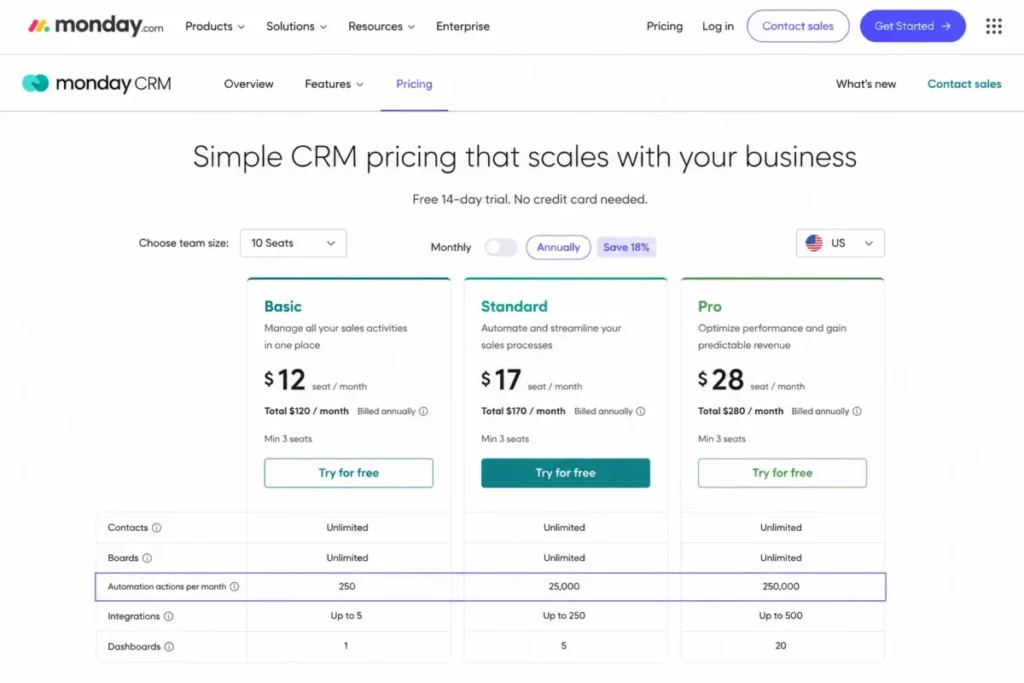Click green Contact sales link in CRM nav

pyautogui.click(x=964, y=84)
